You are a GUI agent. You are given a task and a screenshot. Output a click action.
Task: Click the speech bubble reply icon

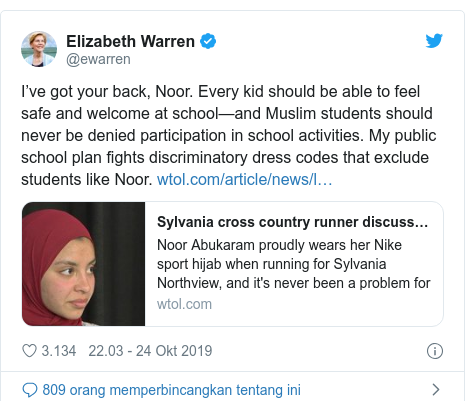point(30,390)
